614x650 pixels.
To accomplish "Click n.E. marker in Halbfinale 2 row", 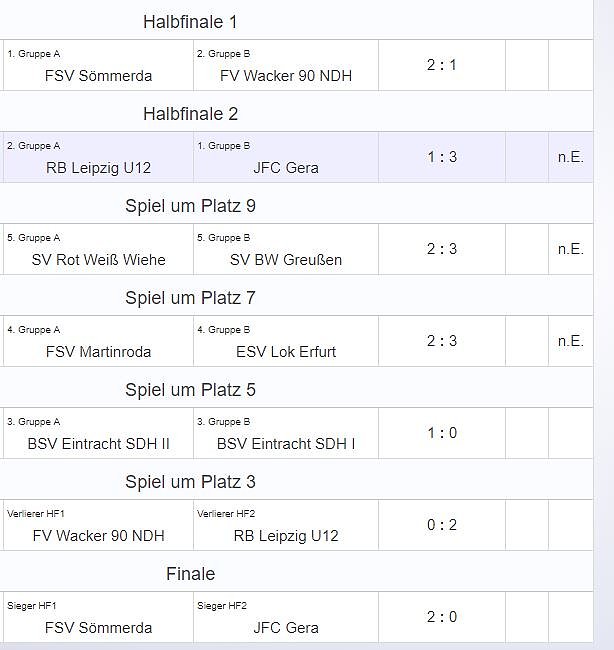I will pyautogui.click(x=570, y=158).
